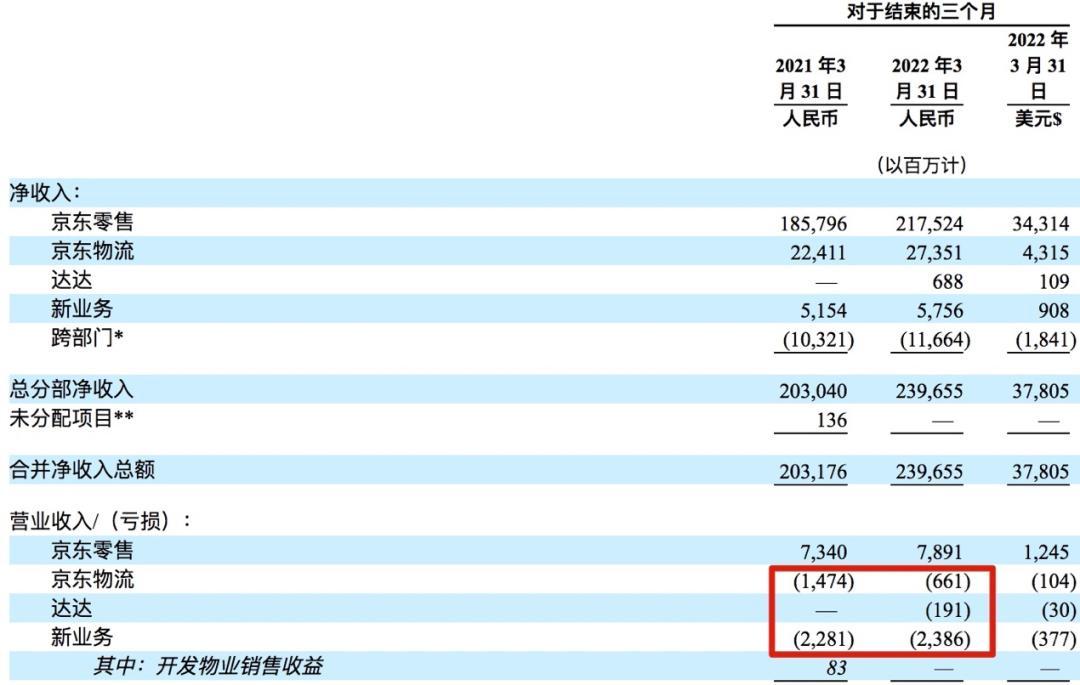Click 239,655 in the 总分部净收入 row
This screenshot has width=1080, height=685.
pos(929,391)
